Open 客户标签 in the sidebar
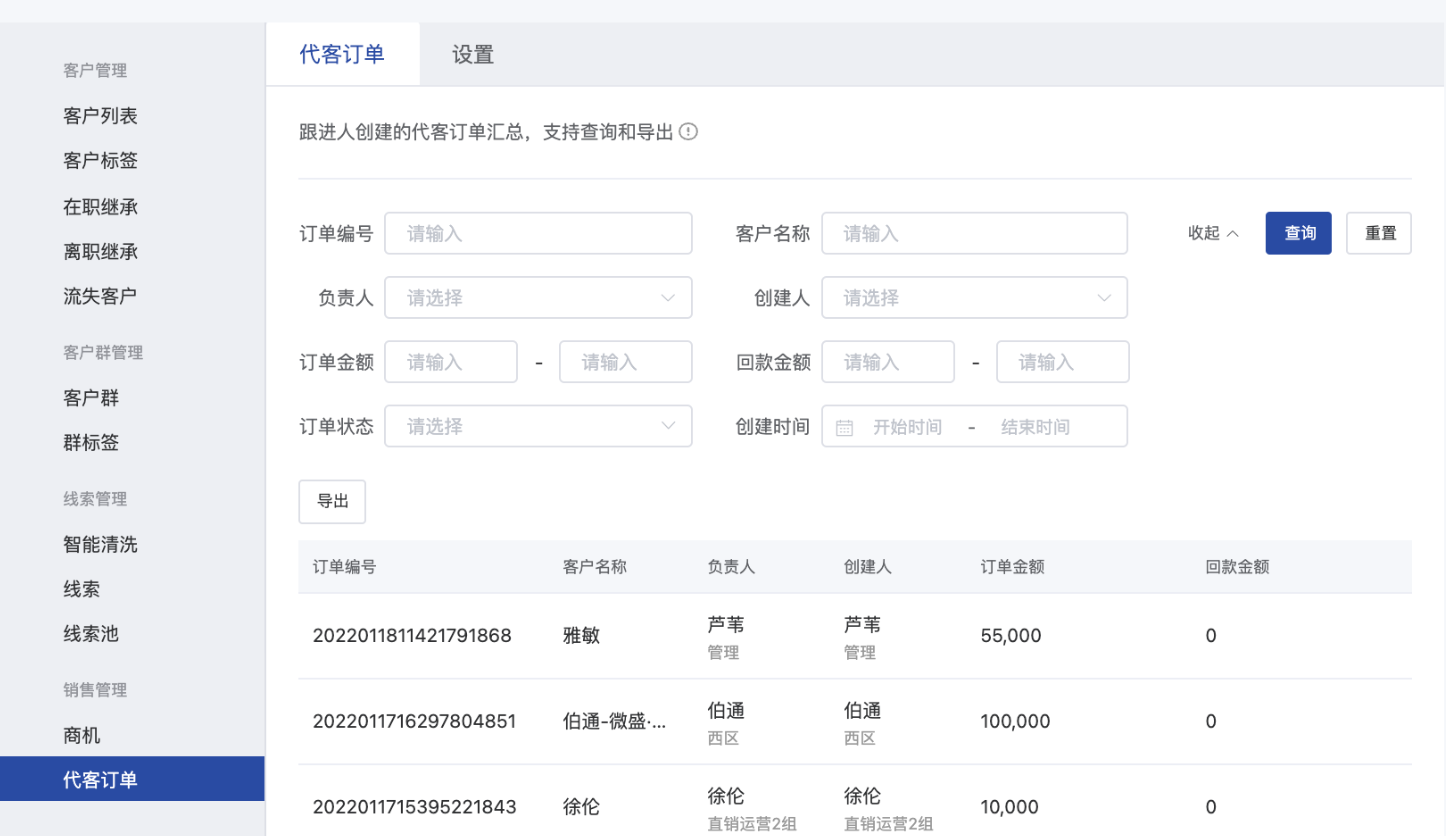 100,161
